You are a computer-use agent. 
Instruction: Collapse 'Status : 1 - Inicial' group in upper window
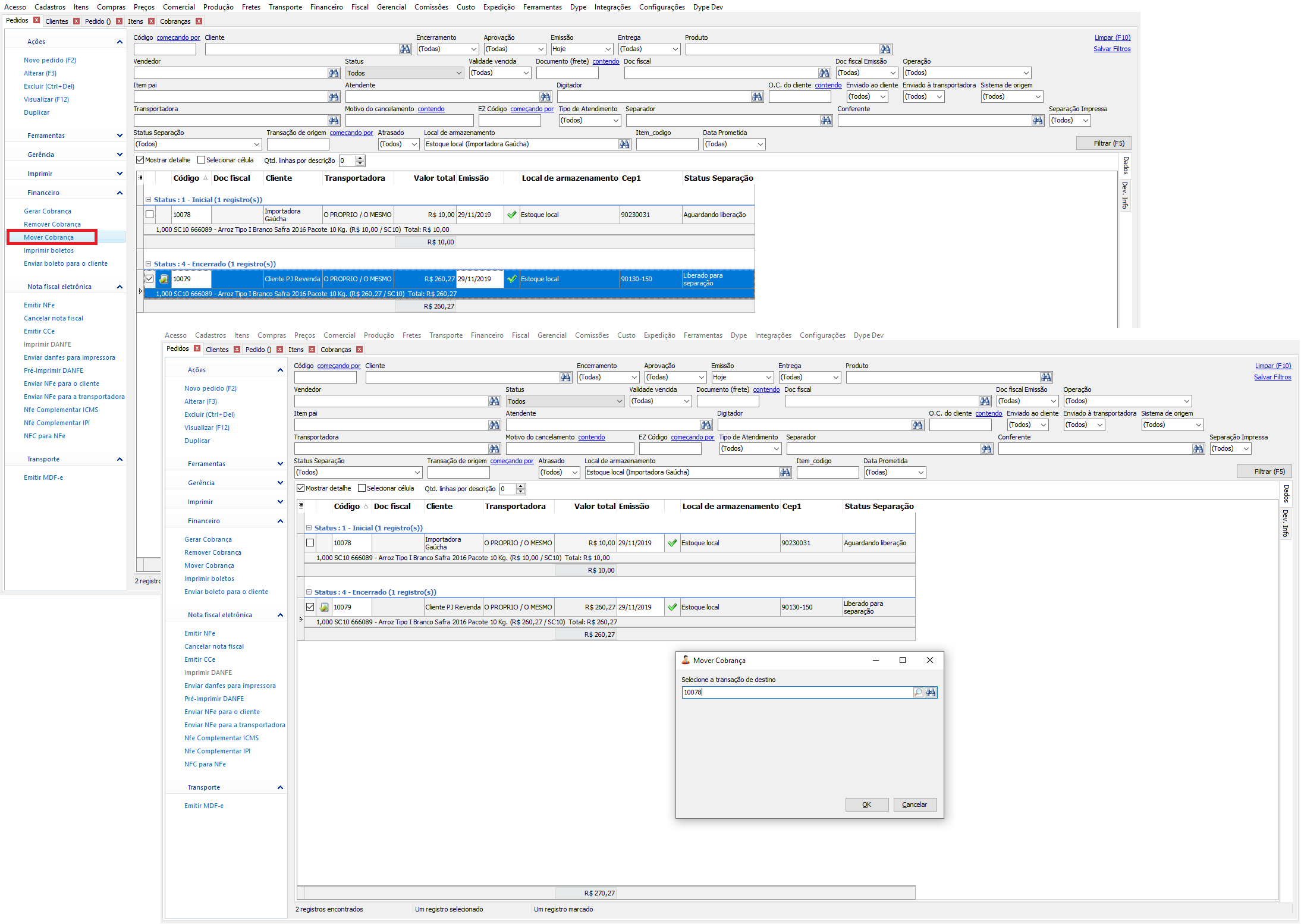coord(149,200)
